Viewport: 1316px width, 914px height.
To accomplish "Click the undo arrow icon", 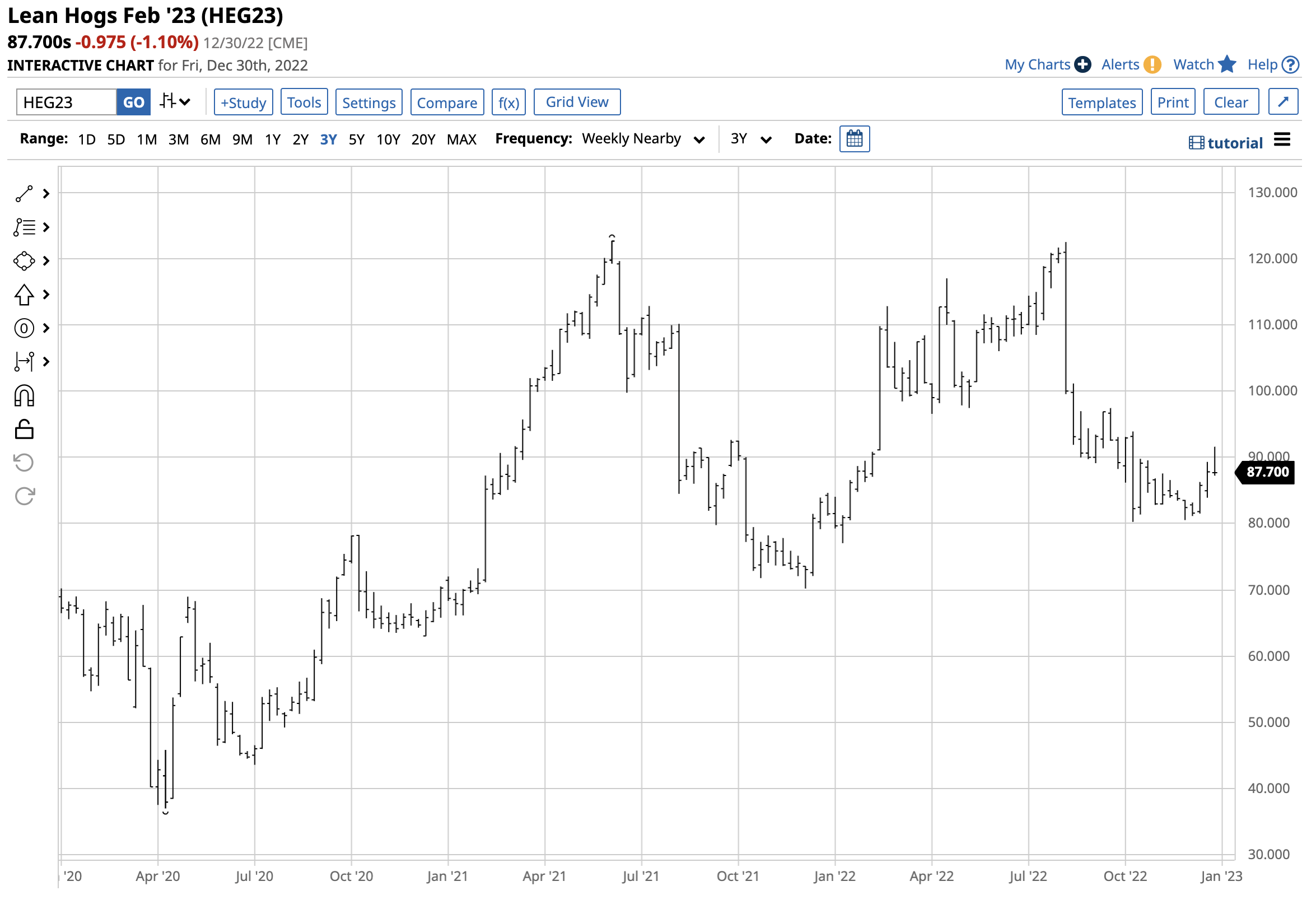I will (24, 462).
